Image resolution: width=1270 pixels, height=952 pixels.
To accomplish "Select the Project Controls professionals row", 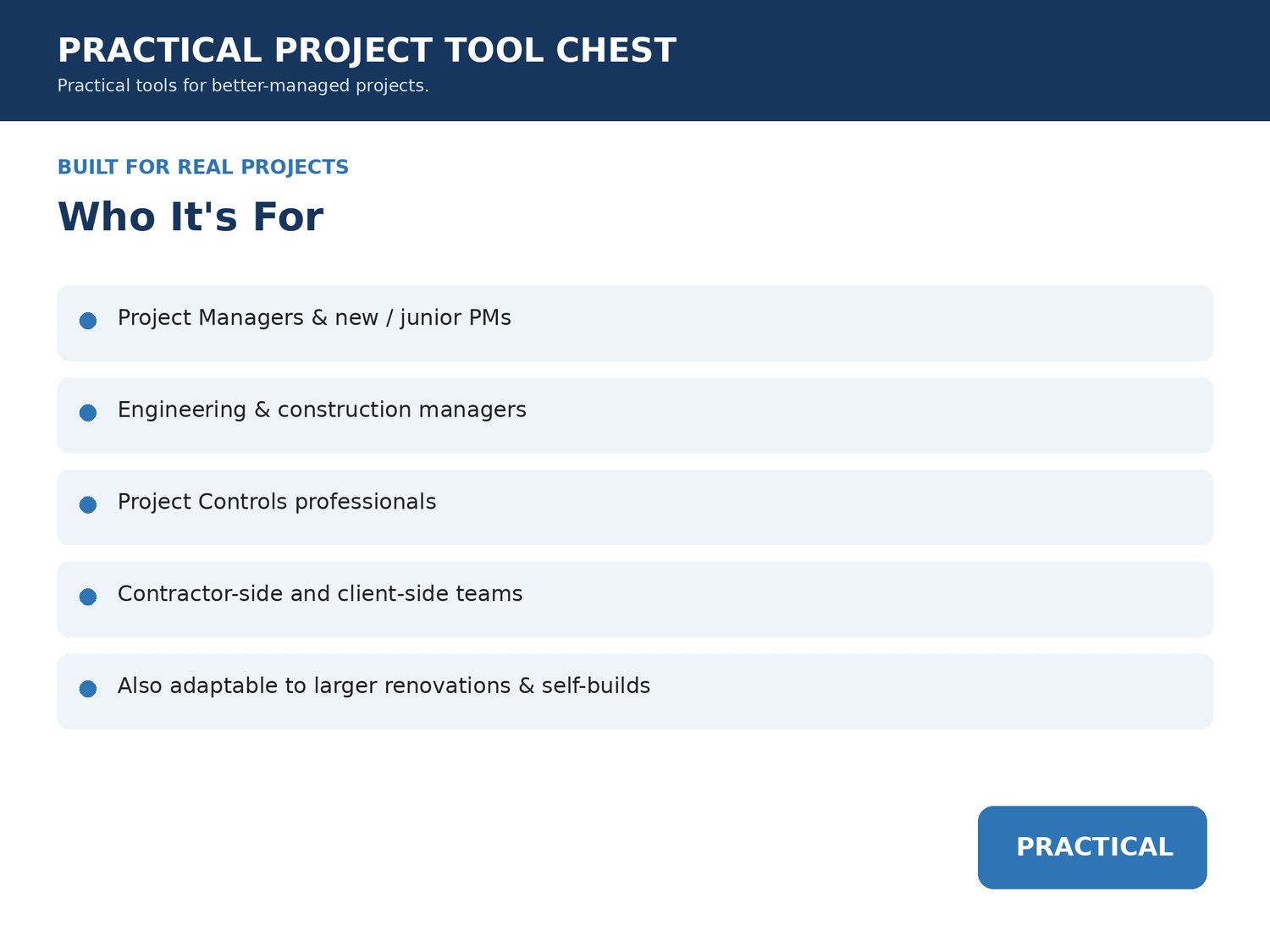I will [635, 508].
